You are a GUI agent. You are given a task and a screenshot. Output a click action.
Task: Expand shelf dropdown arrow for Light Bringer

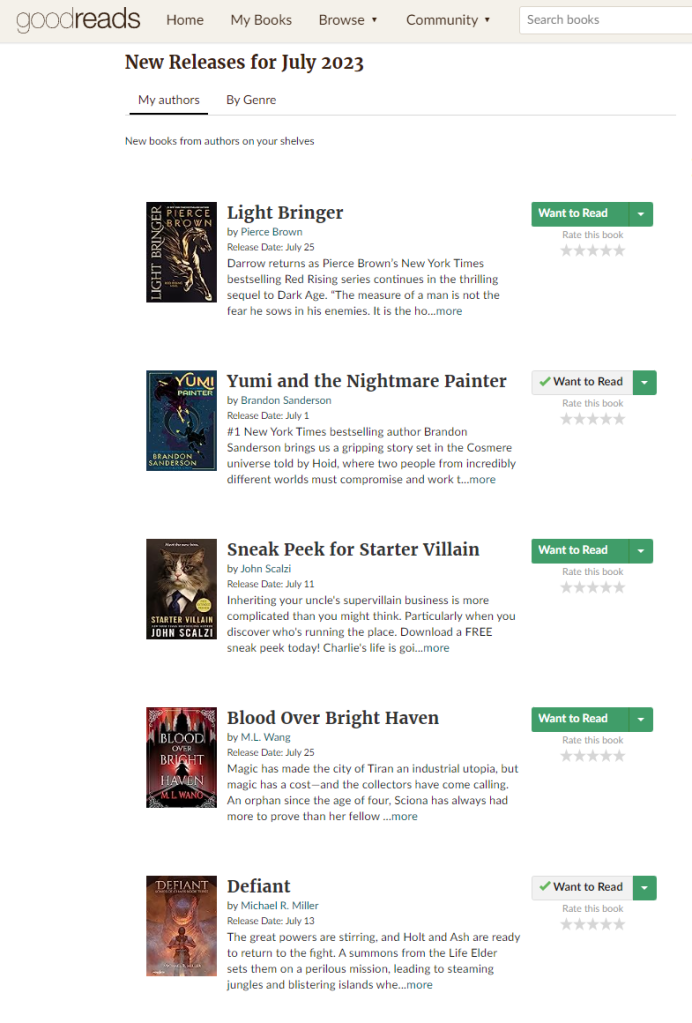(x=641, y=213)
